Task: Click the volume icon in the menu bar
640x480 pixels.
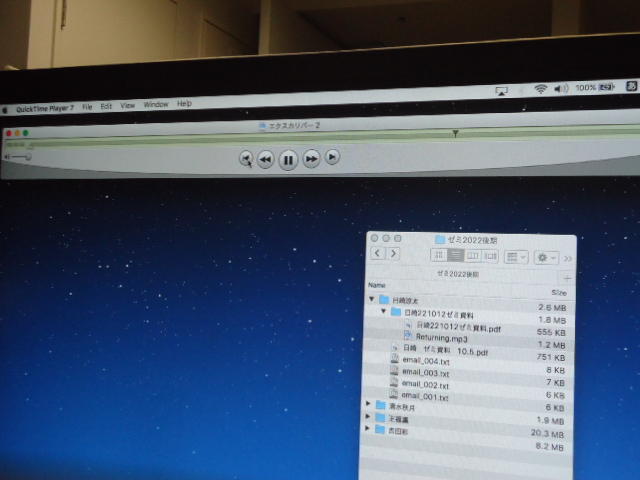Action: tap(562, 88)
